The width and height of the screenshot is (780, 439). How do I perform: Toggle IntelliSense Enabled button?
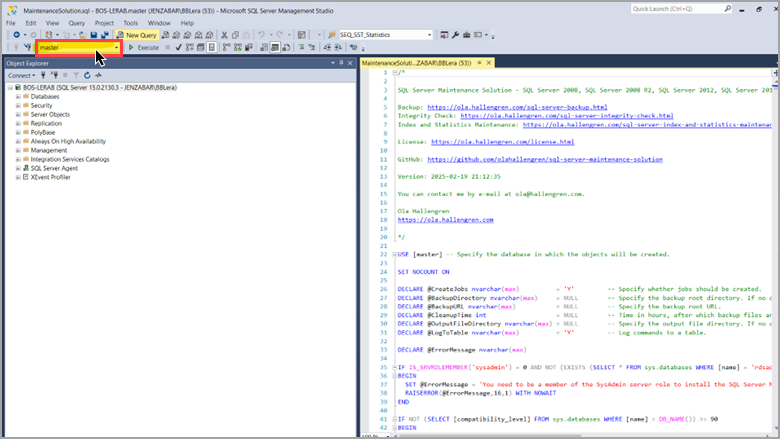tap(211, 47)
